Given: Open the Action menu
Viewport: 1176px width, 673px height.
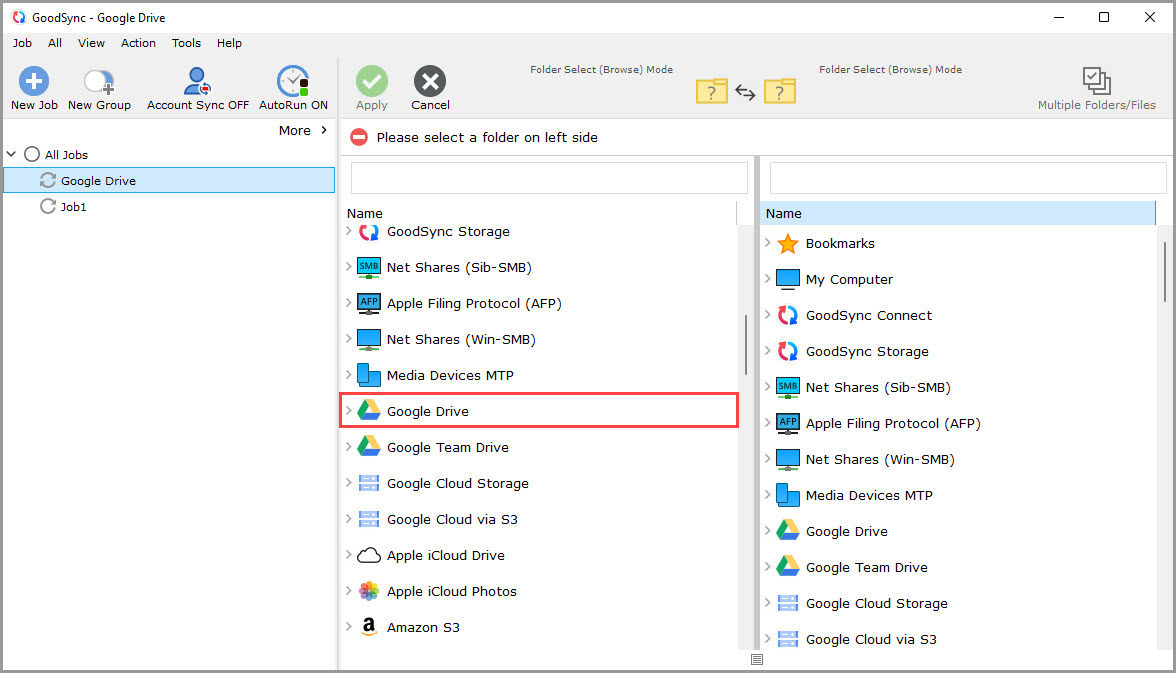Looking at the screenshot, I should pos(138,43).
